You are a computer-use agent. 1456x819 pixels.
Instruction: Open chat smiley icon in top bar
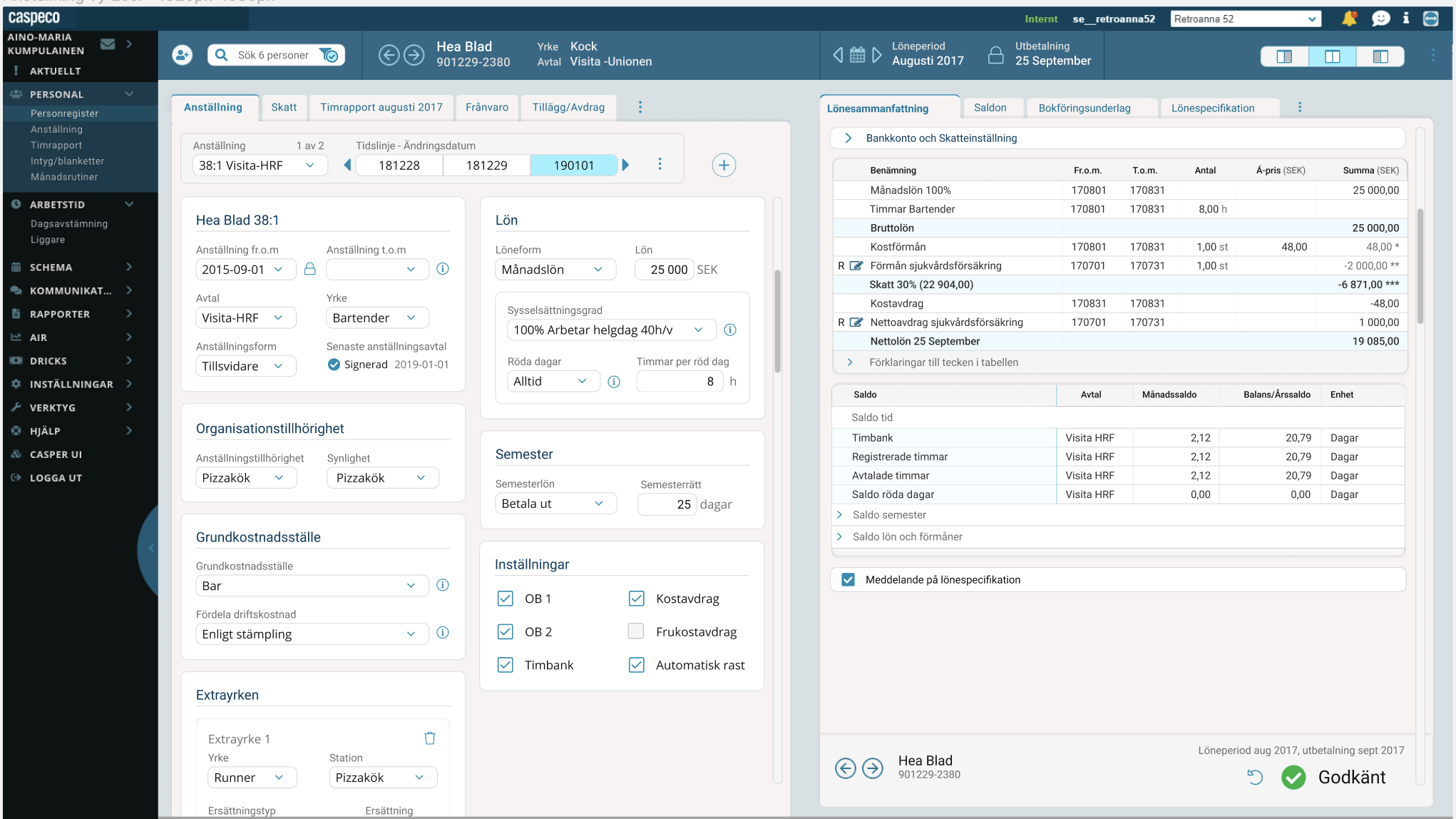click(x=1380, y=19)
